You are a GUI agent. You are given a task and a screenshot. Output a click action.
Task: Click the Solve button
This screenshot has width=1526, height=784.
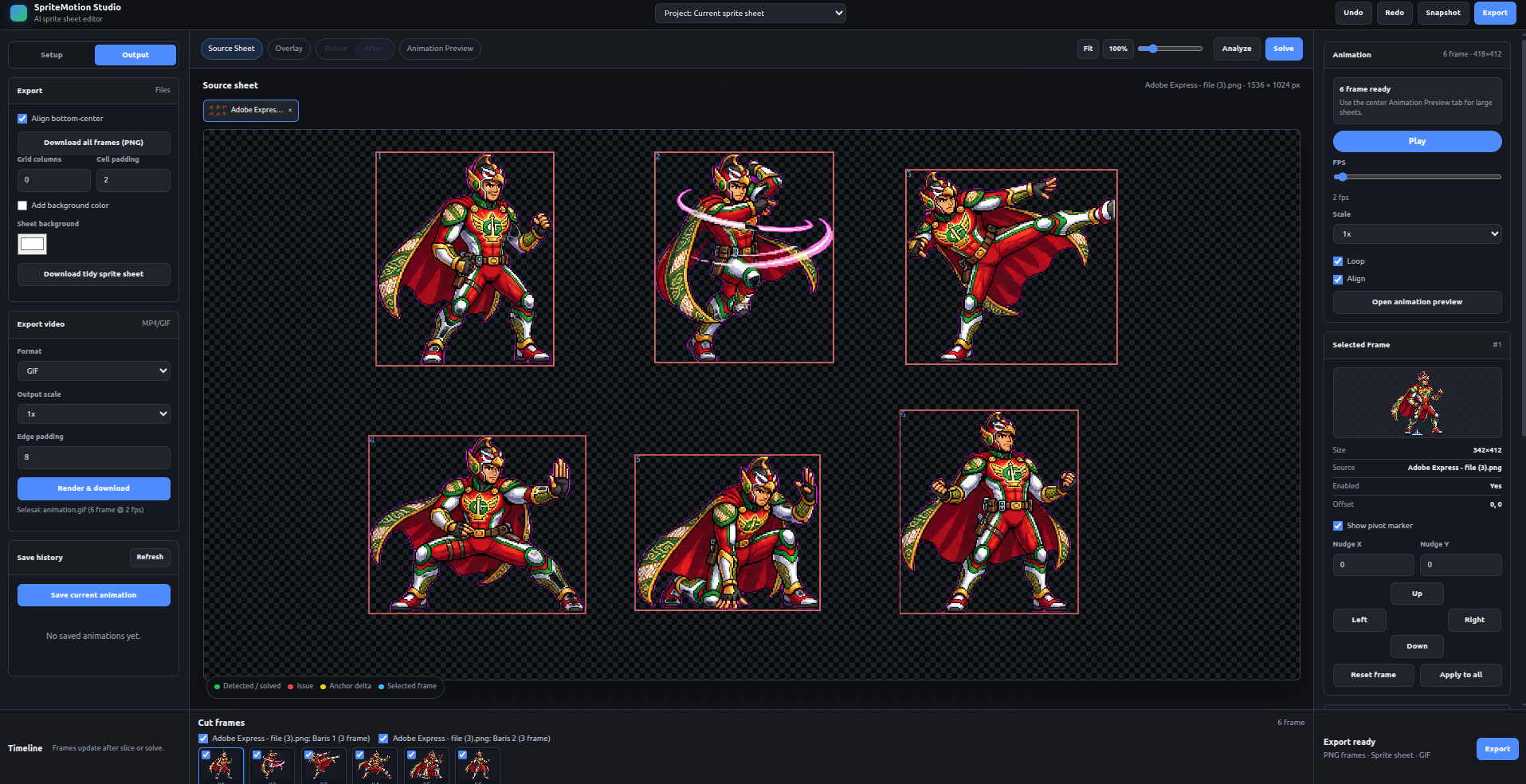(x=1284, y=49)
